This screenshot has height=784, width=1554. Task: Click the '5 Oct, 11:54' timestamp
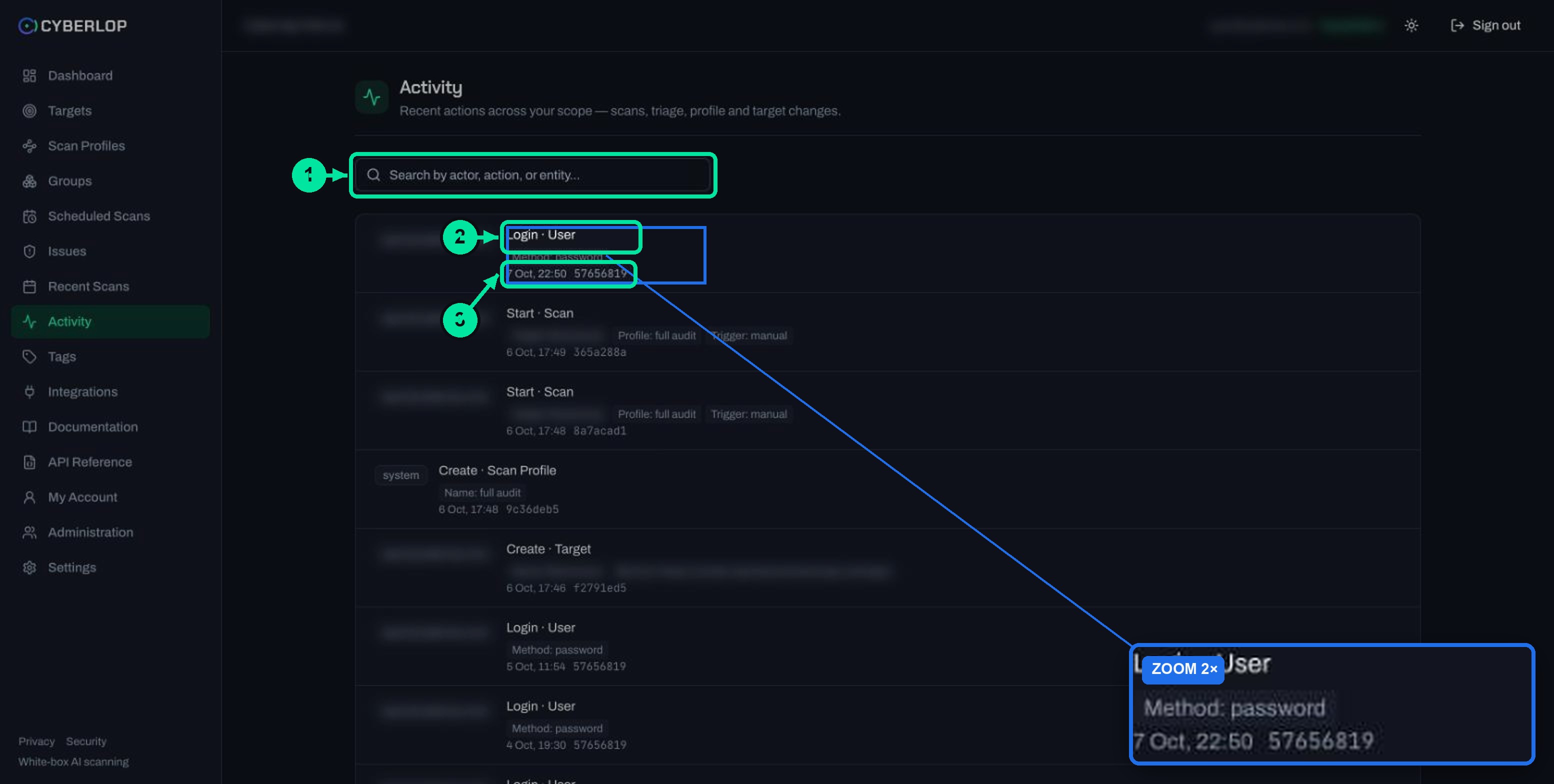(x=535, y=666)
